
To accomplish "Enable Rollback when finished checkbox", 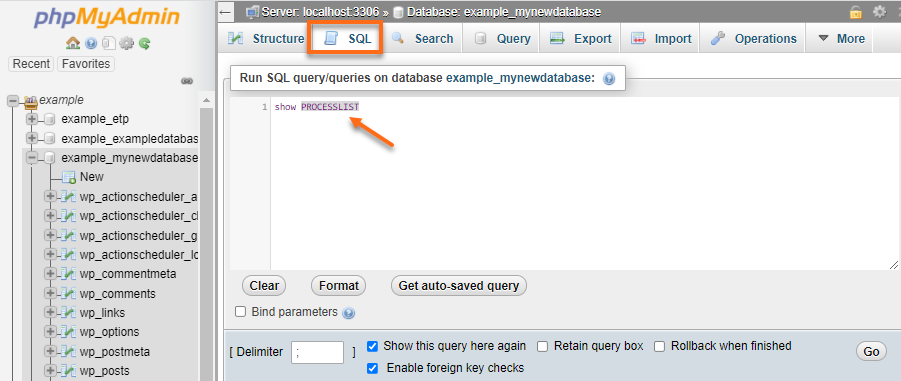I will pyautogui.click(x=660, y=347).
